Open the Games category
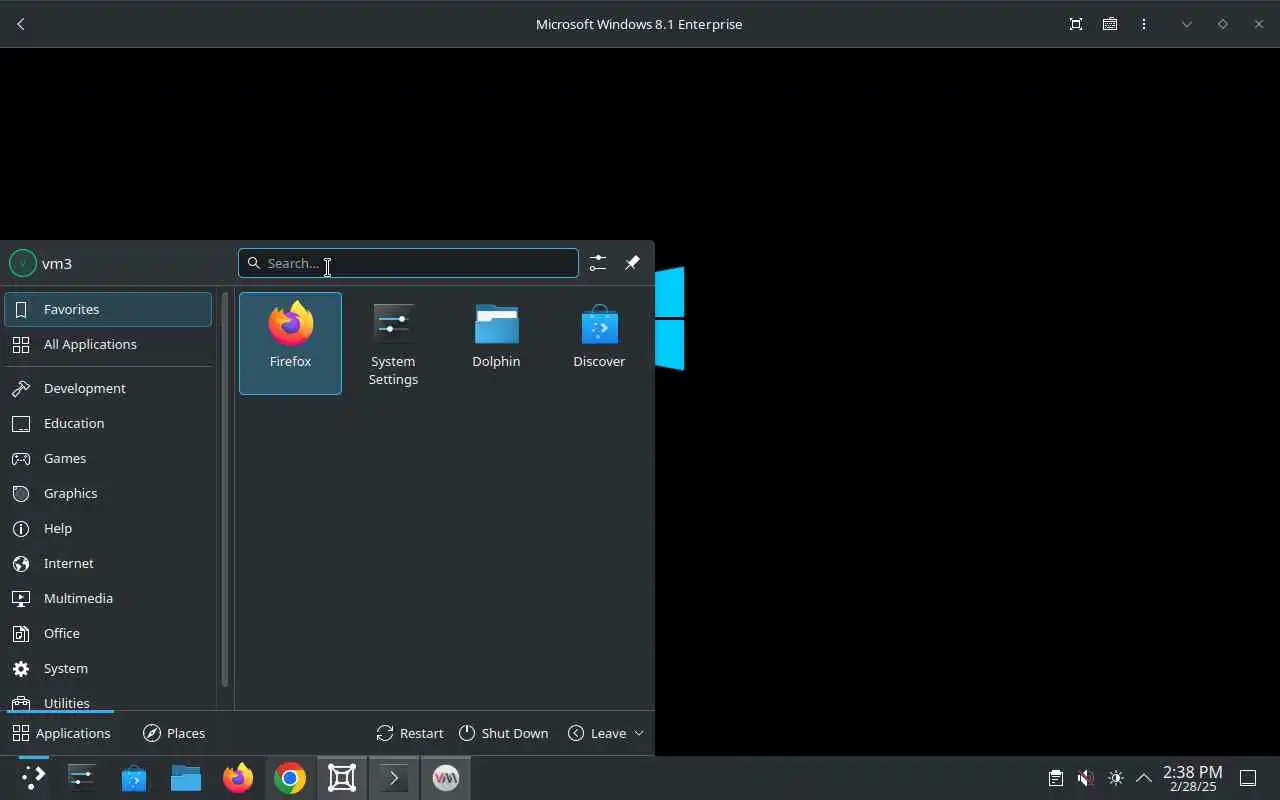The image size is (1280, 800). pyautogui.click(x=108, y=458)
